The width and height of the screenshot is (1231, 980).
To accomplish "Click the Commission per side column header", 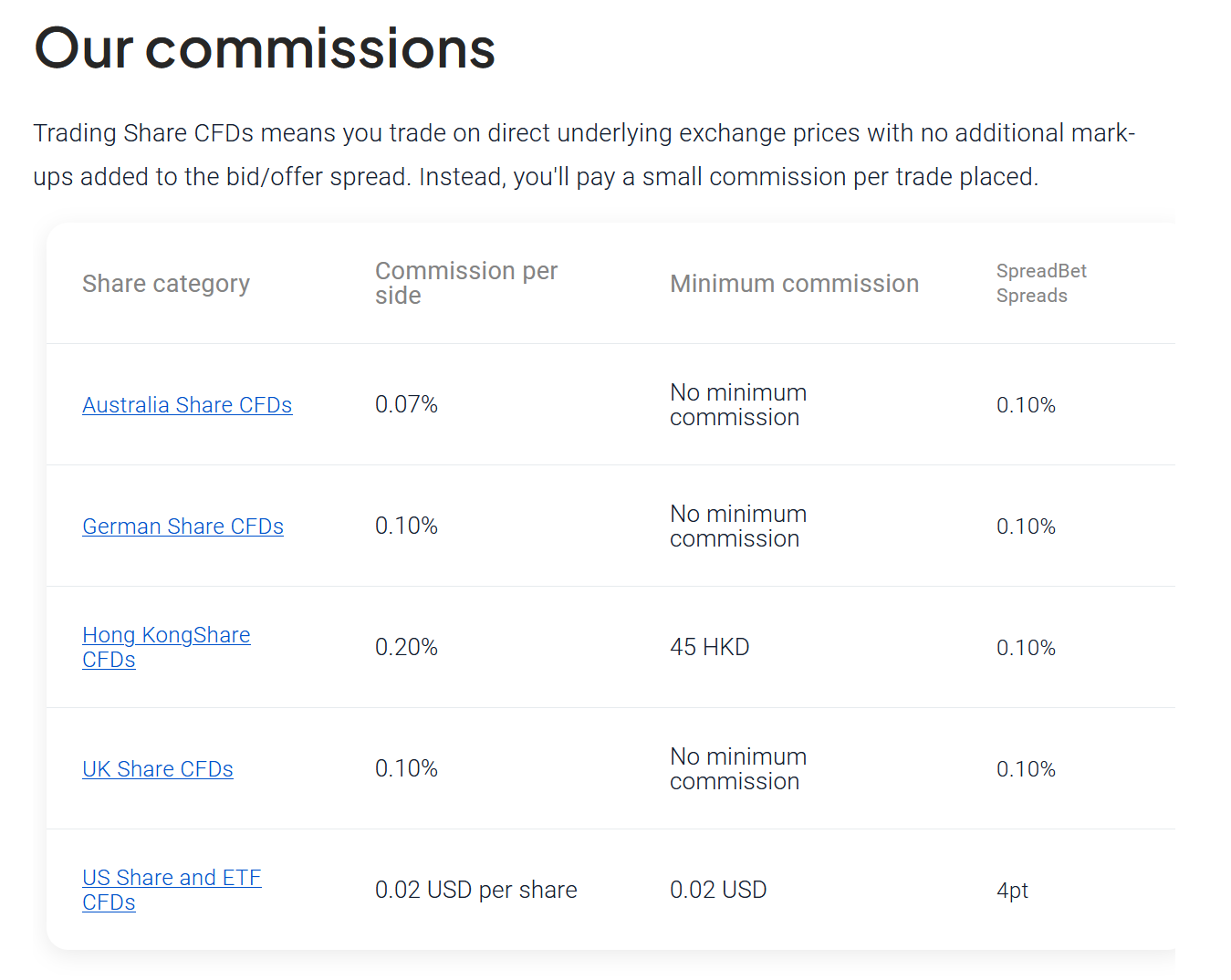I will click(x=466, y=283).
